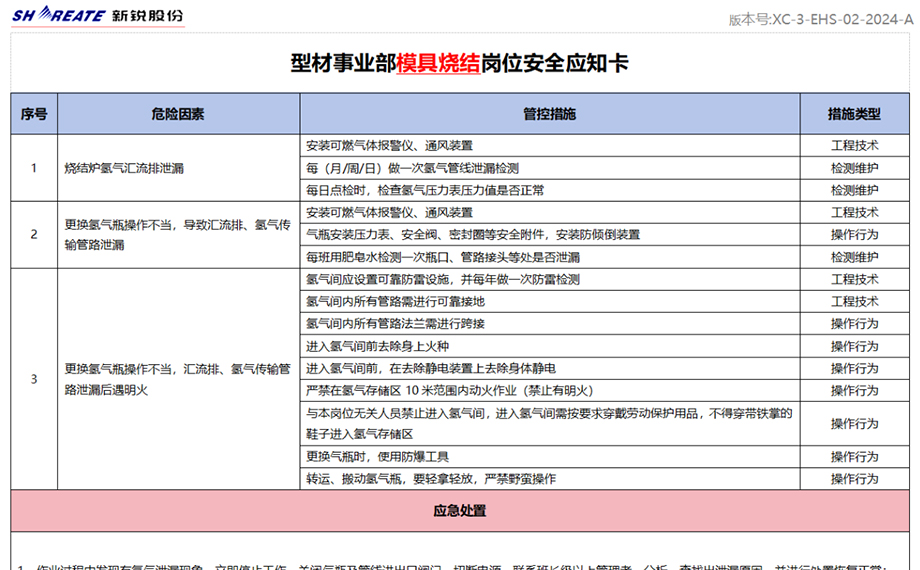
Task: Click the title 型材事业部模具烧结岗位安全应知卡
Action: point(459,63)
